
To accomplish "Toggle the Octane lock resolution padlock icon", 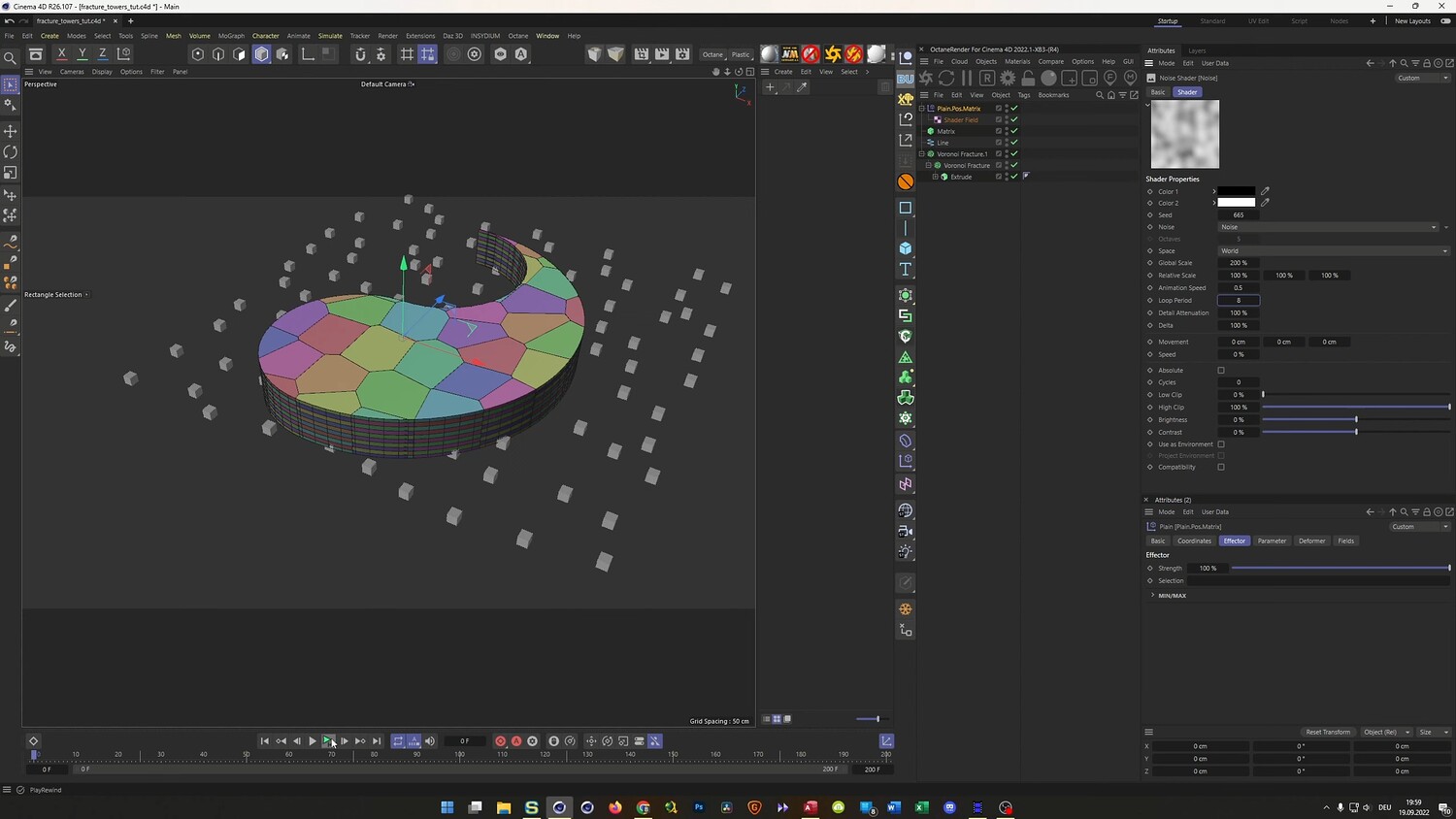I will (1028, 78).
